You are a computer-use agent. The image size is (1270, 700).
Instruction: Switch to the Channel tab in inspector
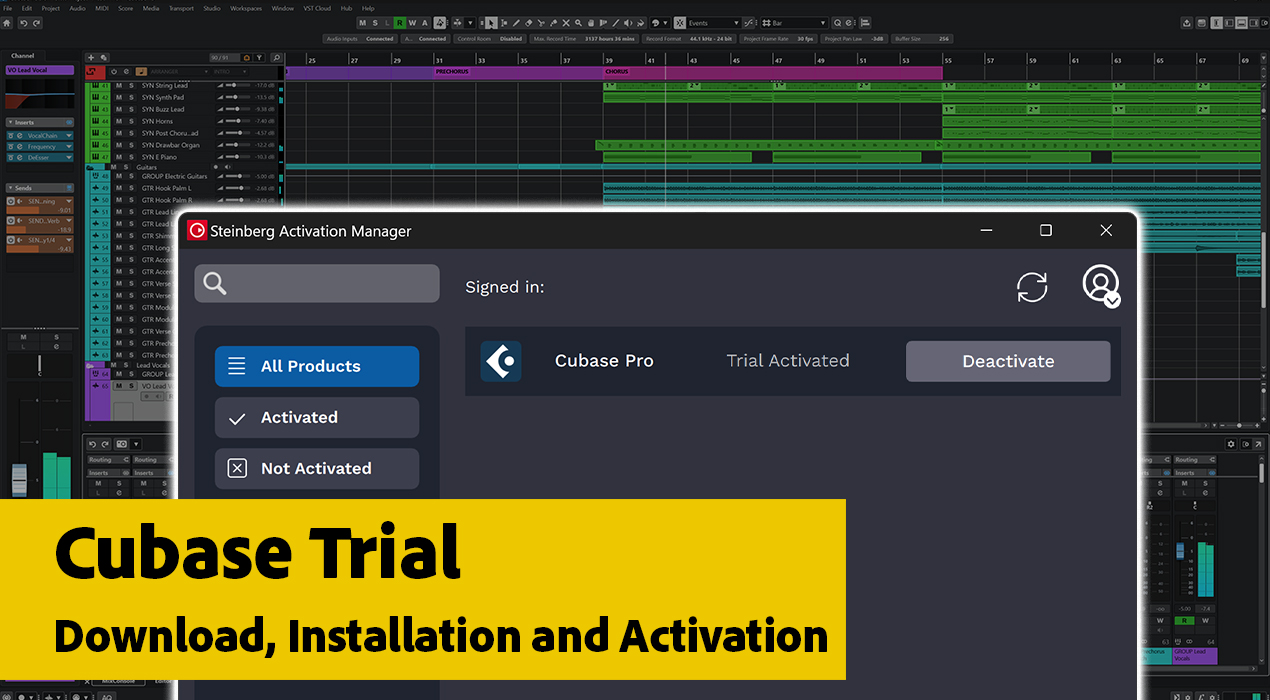pos(22,56)
